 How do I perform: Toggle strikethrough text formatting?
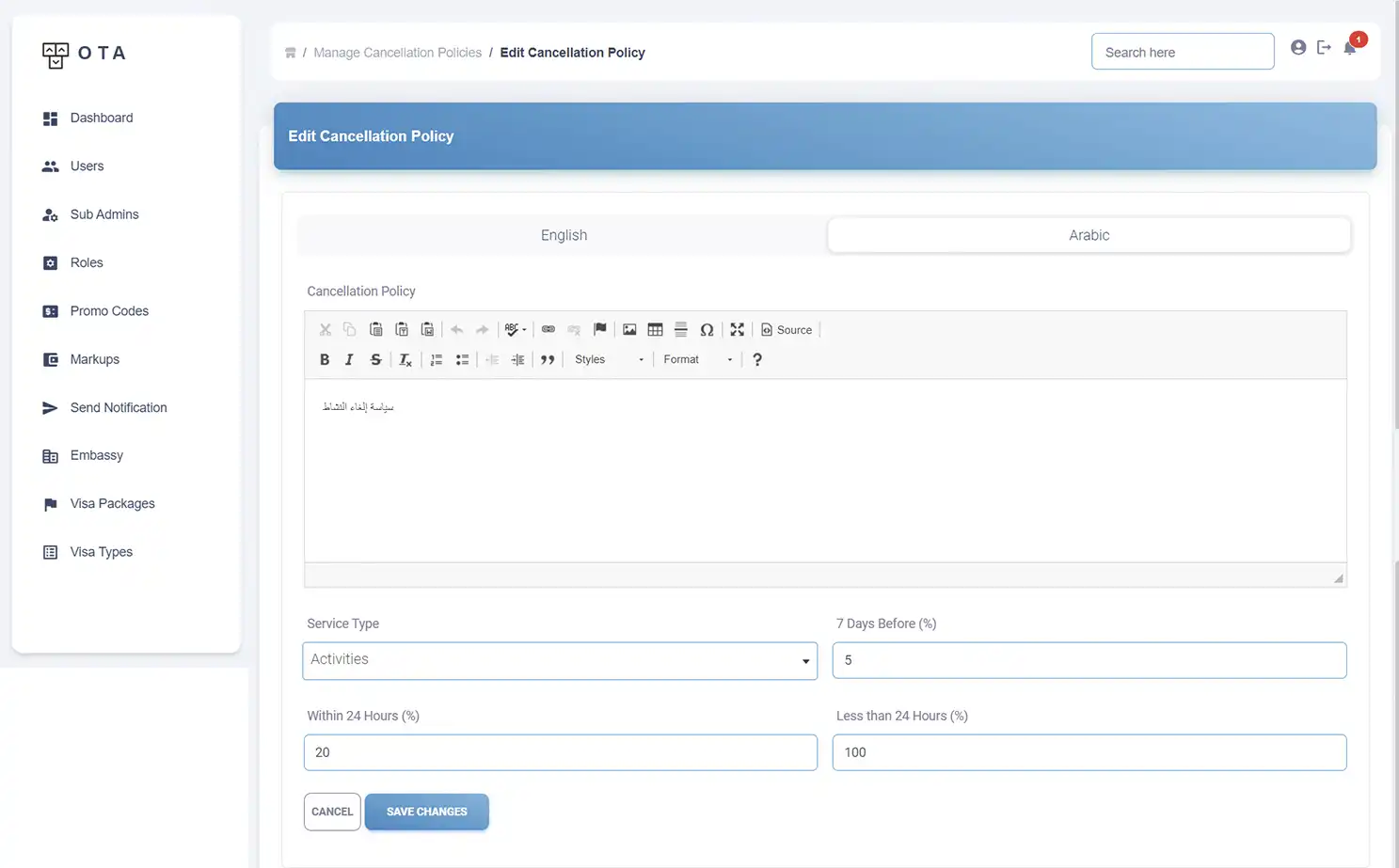[x=375, y=359]
